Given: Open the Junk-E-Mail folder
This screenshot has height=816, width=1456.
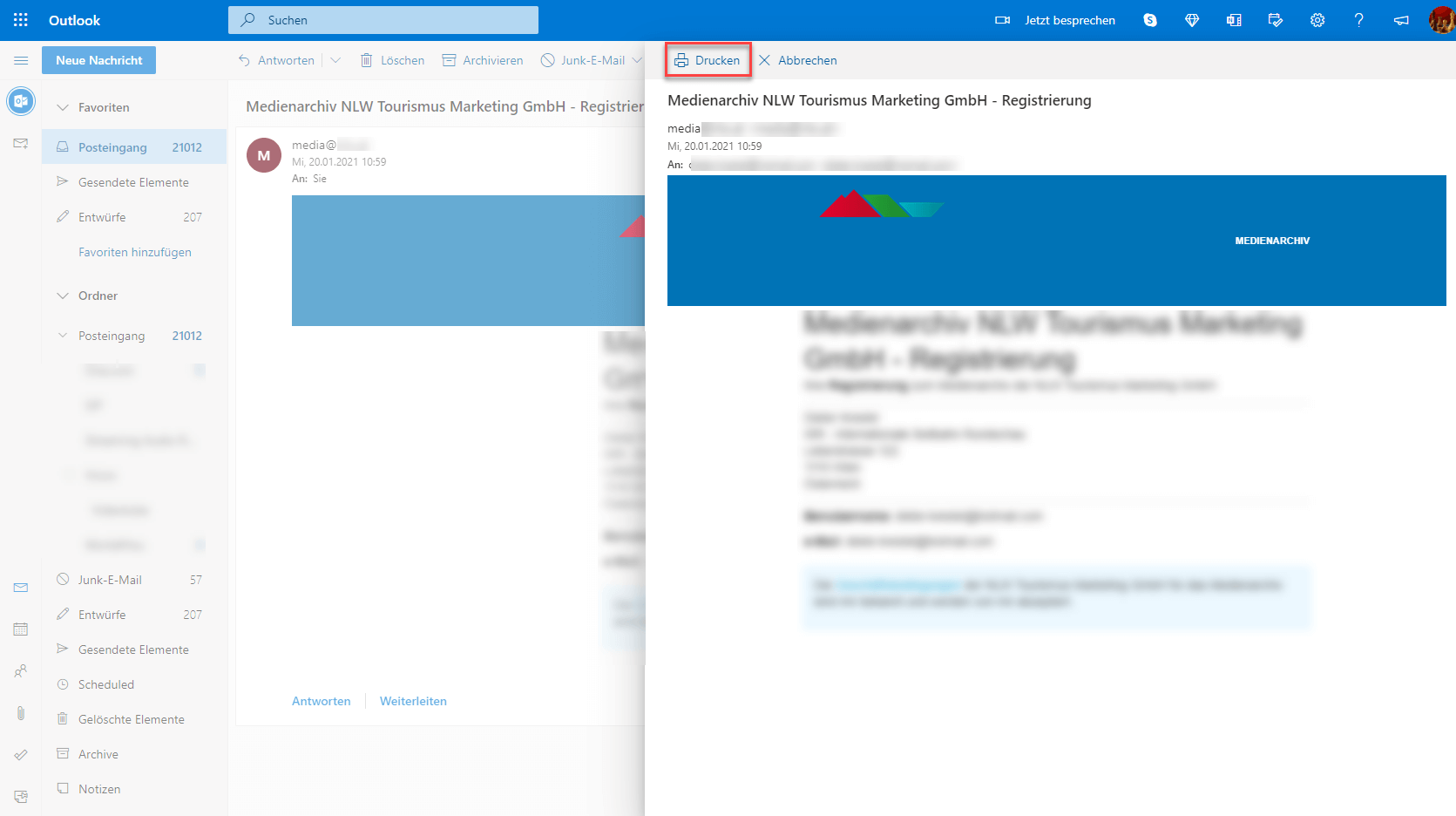Looking at the screenshot, I should [x=134, y=580].
